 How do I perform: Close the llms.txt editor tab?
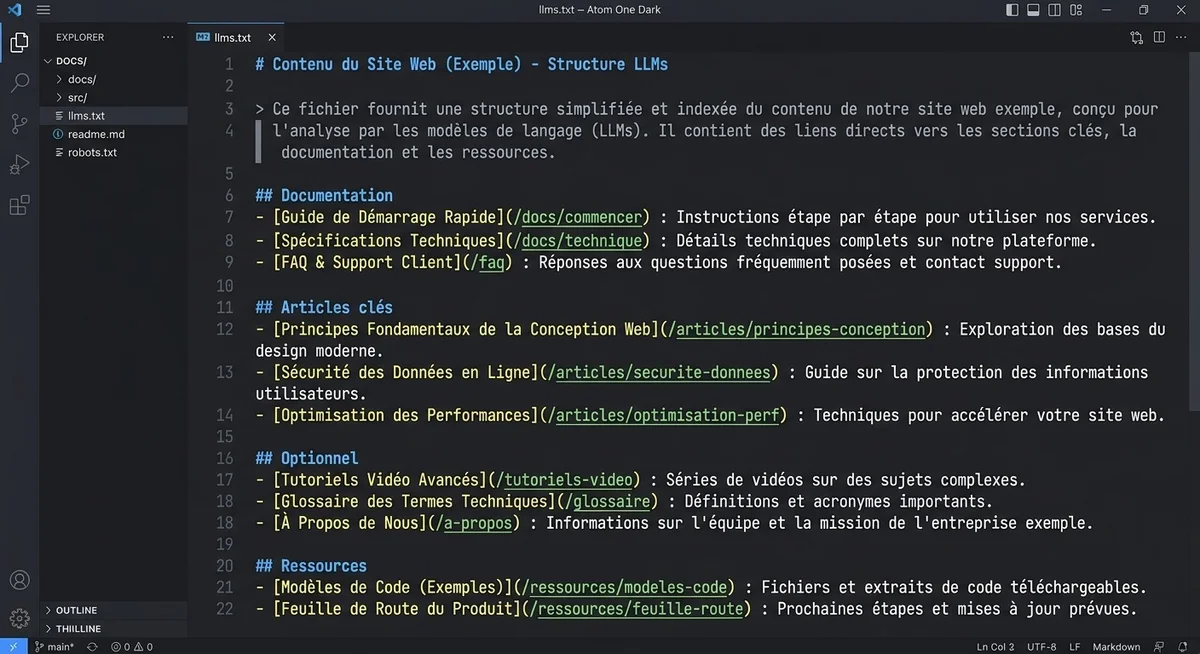270,37
